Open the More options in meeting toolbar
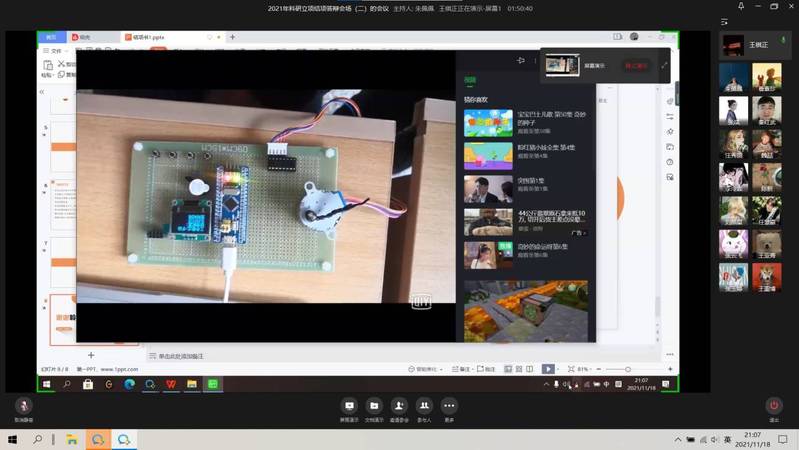799x450 pixels. [x=449, y=406]
